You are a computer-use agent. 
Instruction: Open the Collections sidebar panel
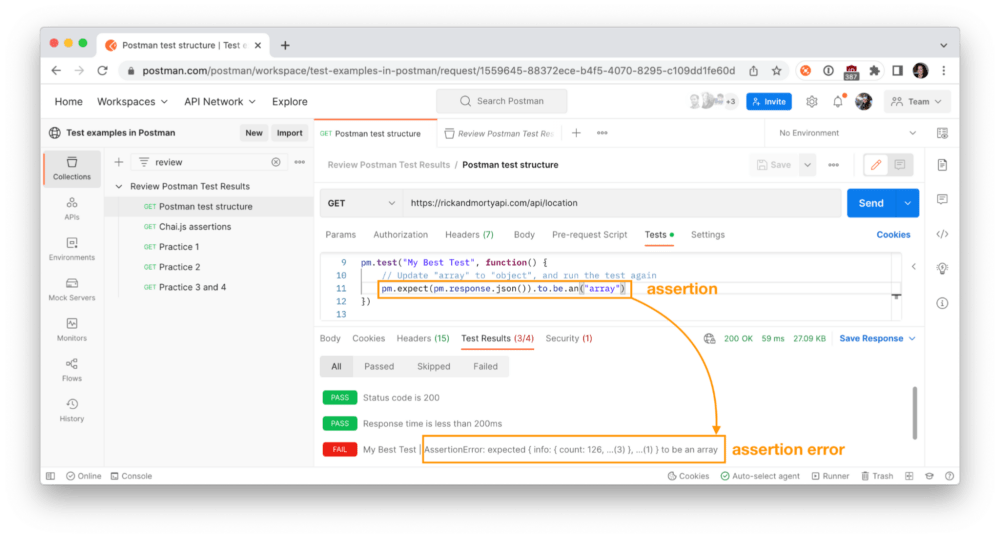[x=71, y=168]
